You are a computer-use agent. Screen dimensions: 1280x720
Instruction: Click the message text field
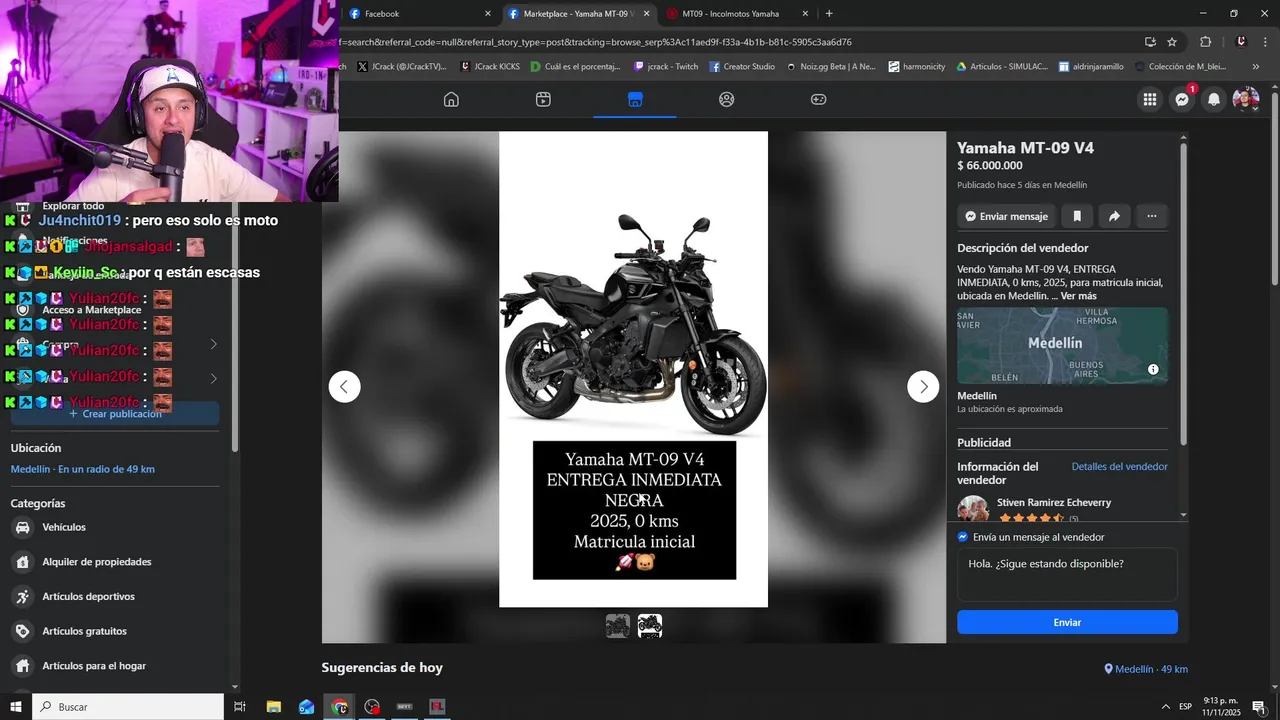coord(1067,574)
